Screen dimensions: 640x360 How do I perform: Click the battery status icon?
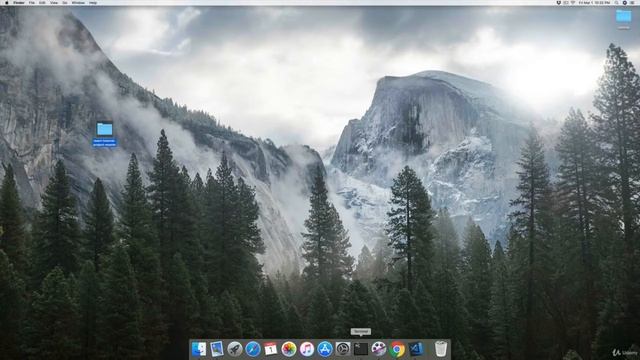(x=566, y=2)
